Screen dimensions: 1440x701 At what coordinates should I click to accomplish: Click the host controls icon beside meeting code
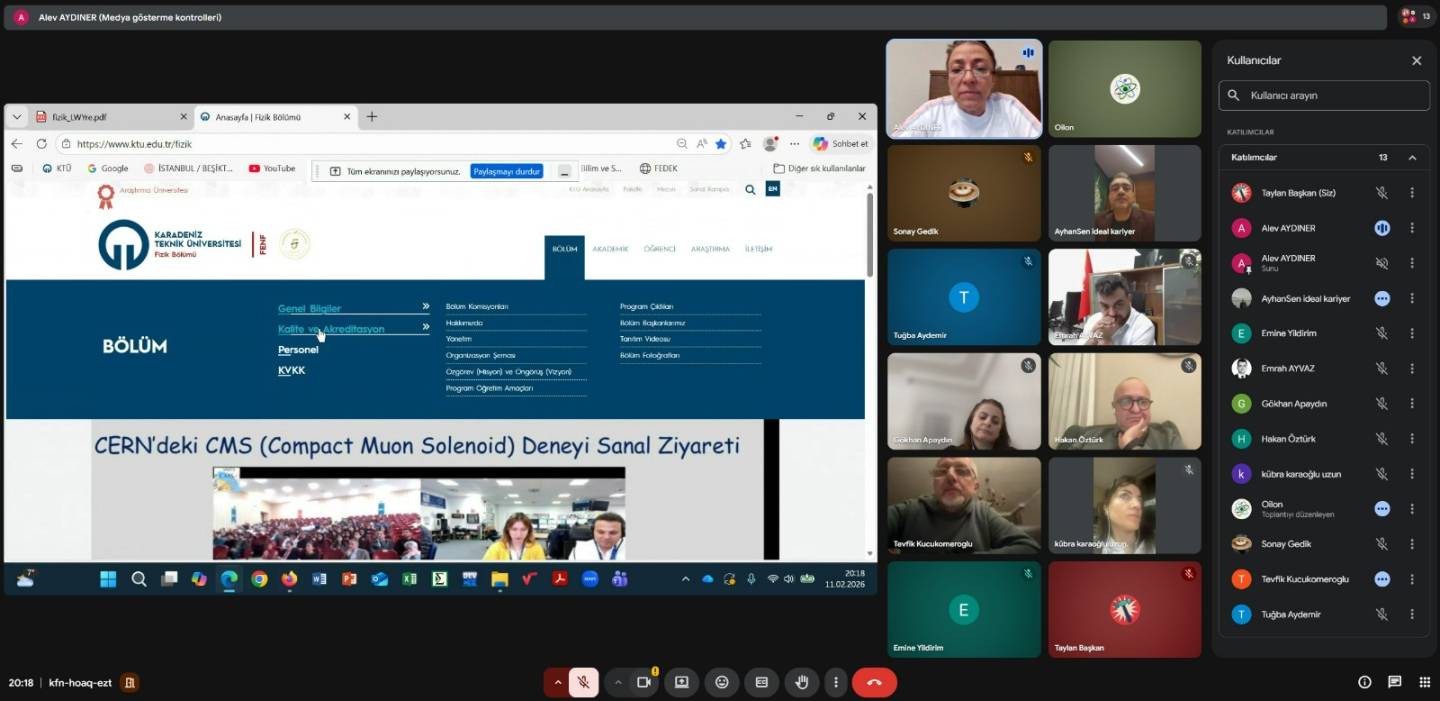[x=129, y=683]
